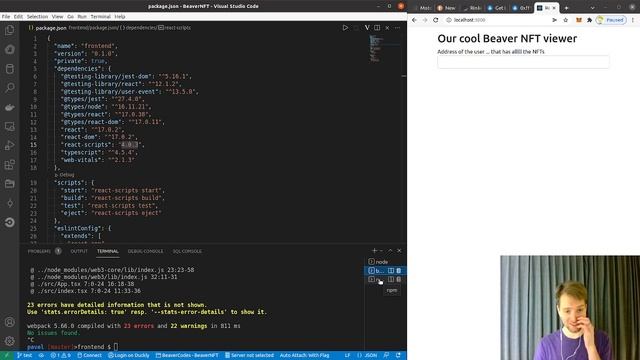Image resolution: width=640 pixels, height=360 pixels.
Task: Click the new terminal plus icon
Action: [374, 251]
